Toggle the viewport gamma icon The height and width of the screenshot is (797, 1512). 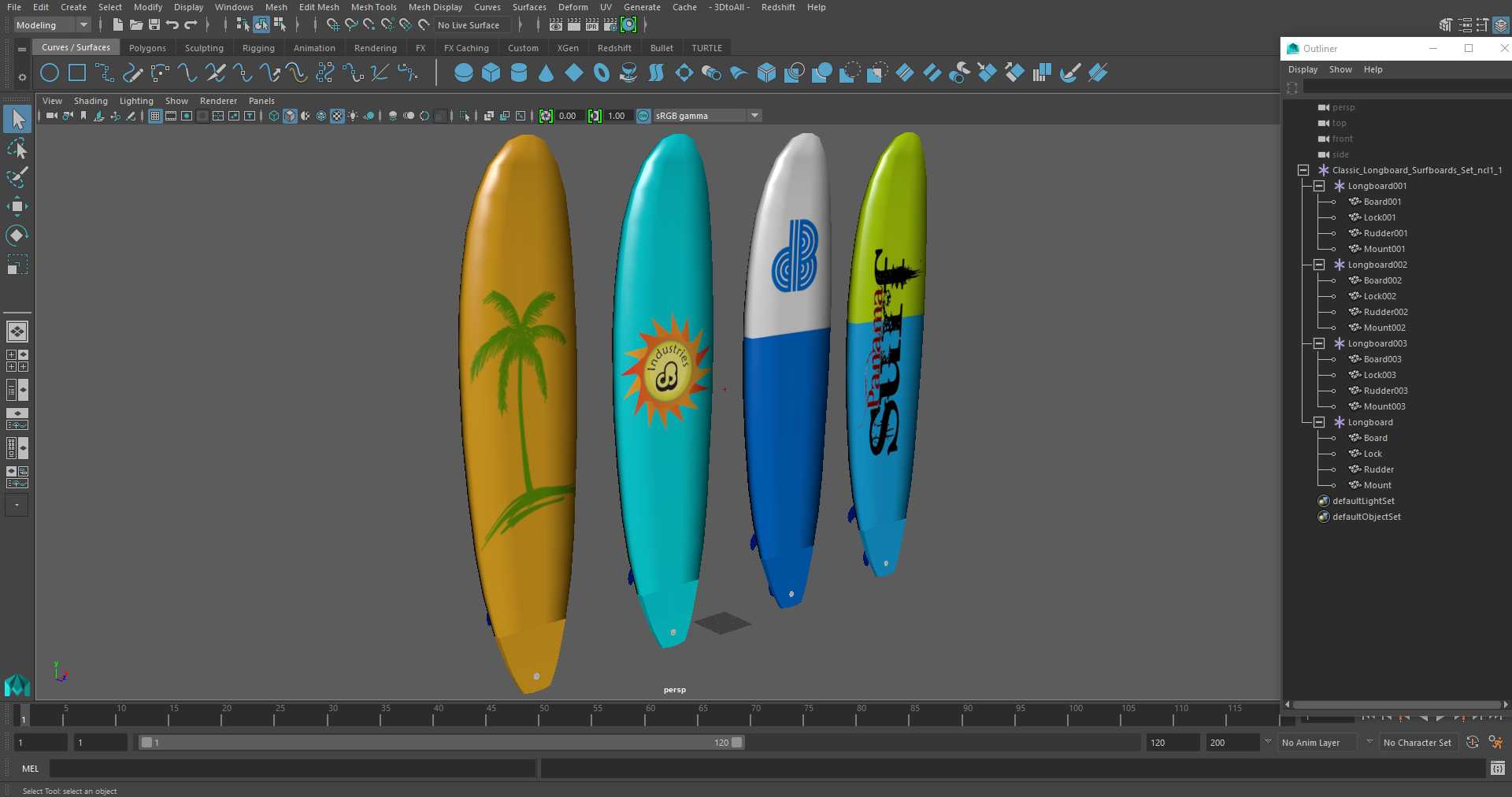pos(595,116)
